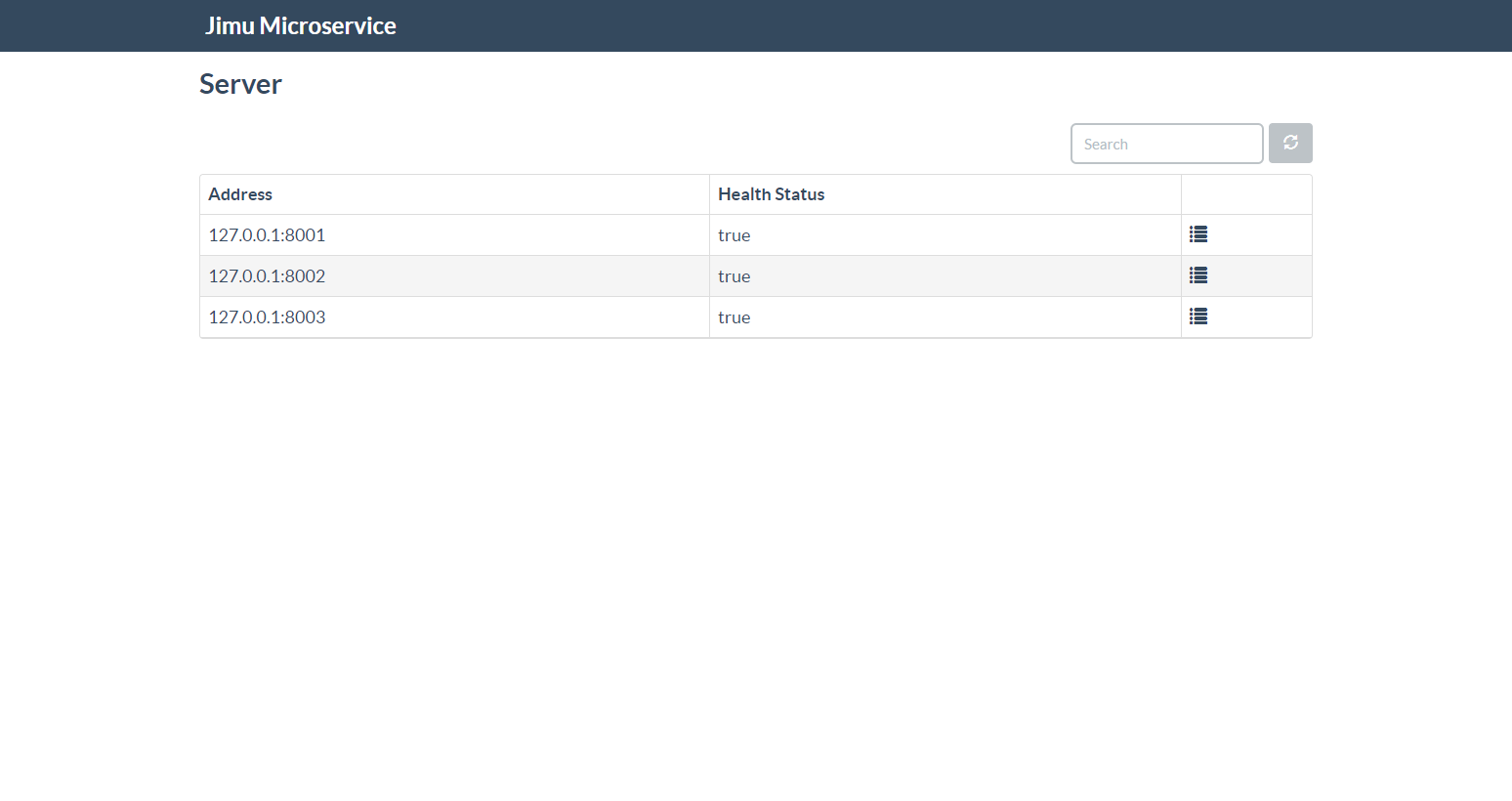Select the address cell 127.0.0.1:8001

[x=454, y=235]
